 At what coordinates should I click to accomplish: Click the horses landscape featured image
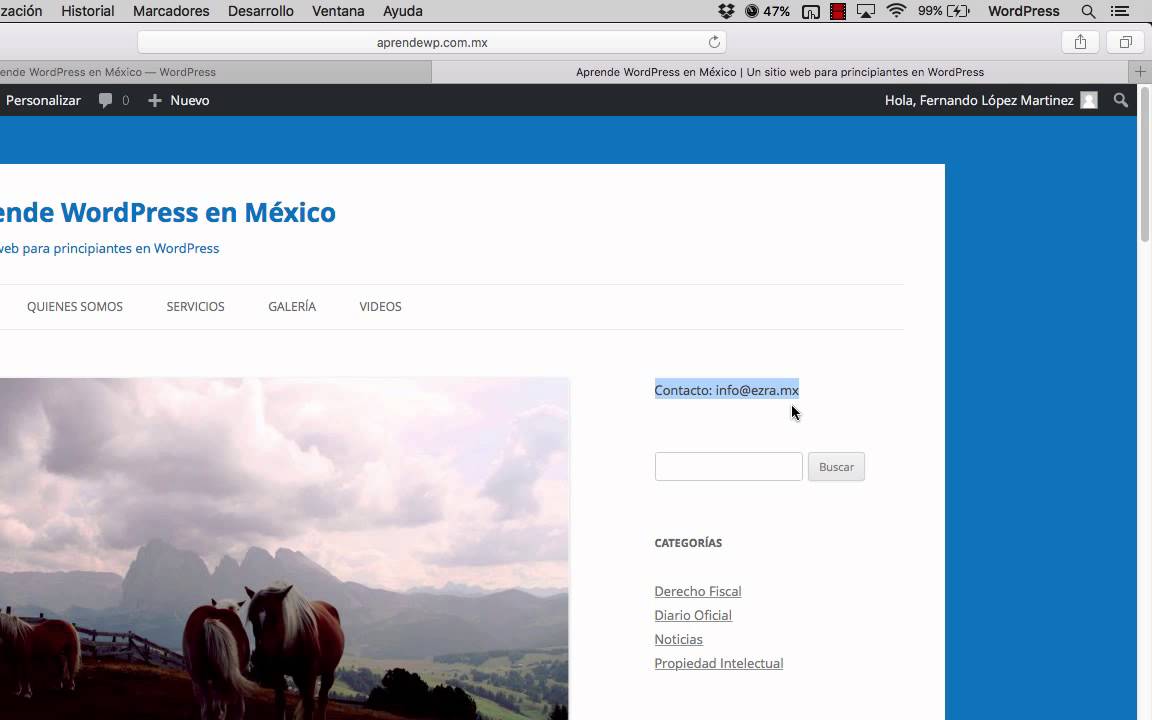point(284,549)
